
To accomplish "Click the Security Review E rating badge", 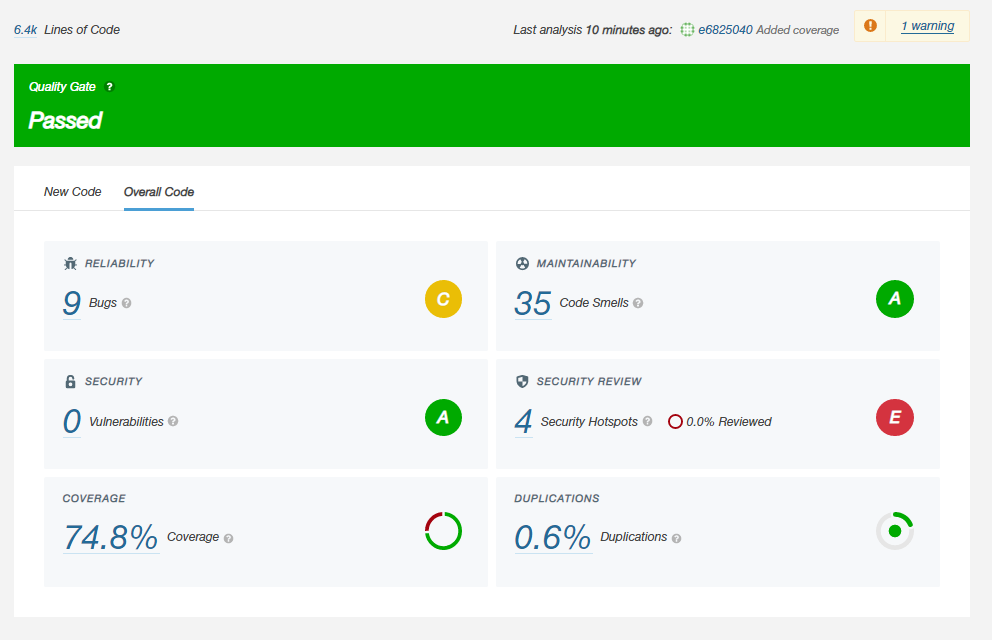I will tap(895, 417).
